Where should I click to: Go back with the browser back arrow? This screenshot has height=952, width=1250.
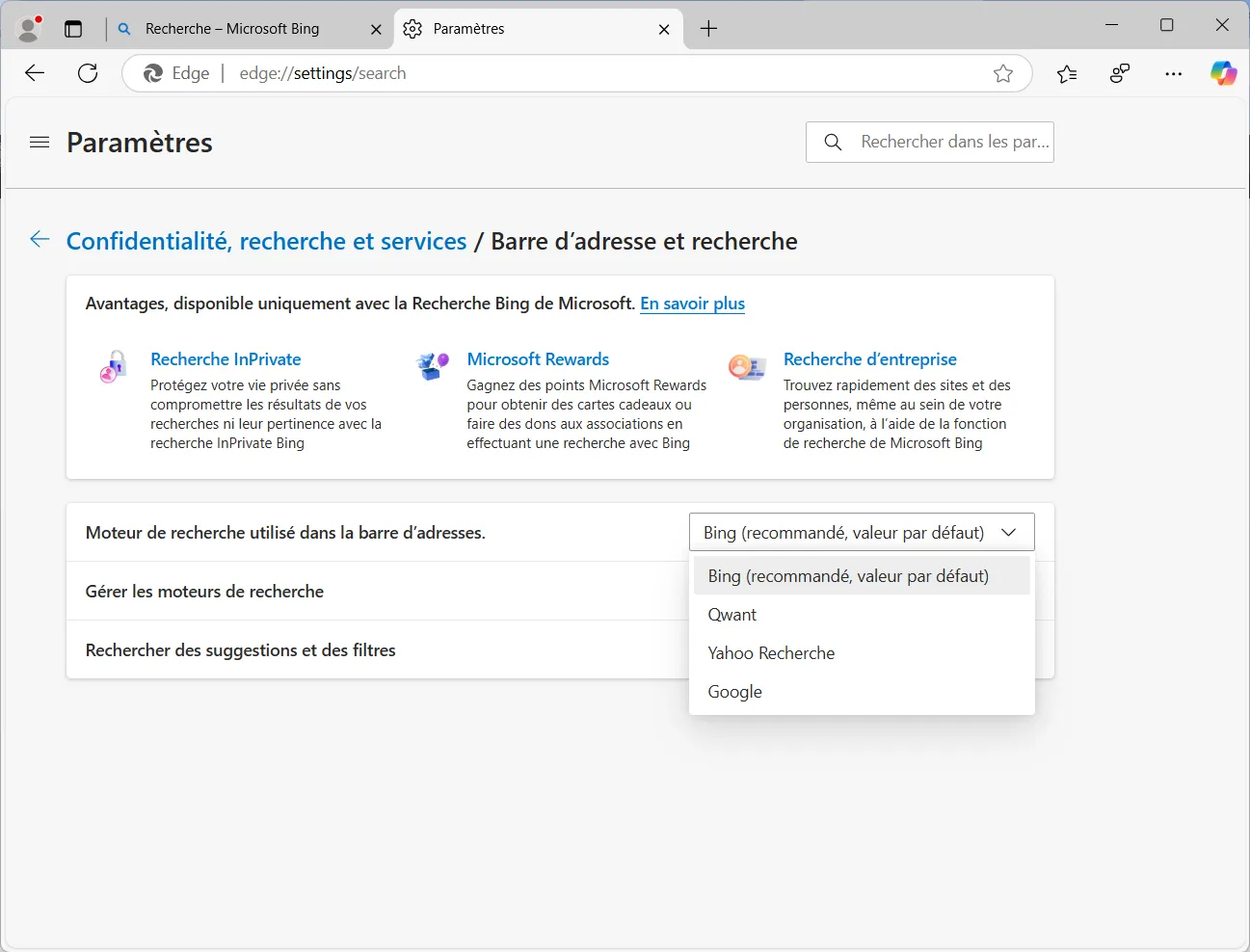(35, 73)
